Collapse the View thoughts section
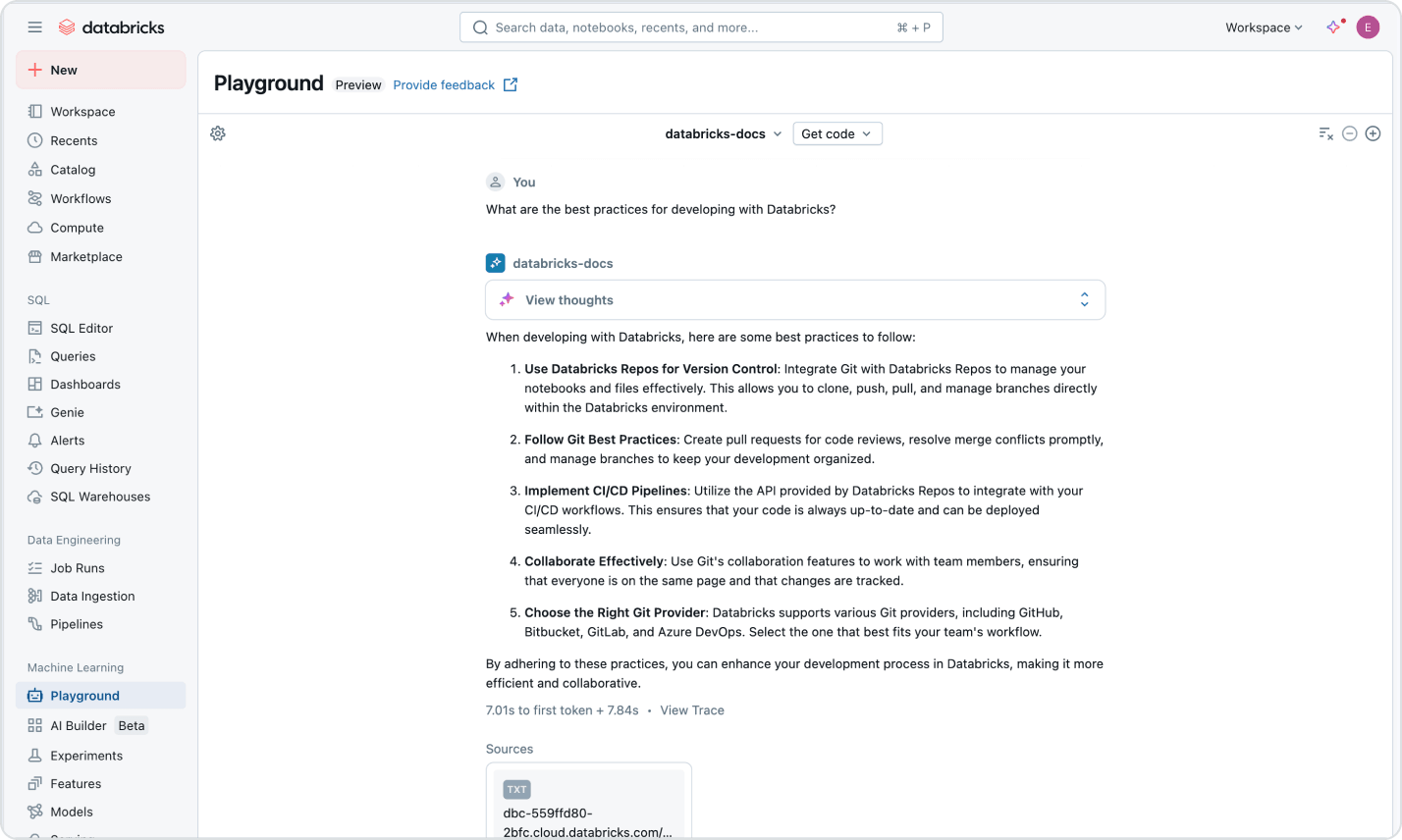This screenshot has width=1402, height=840. pyautogui.click(x=1084, y=298)
